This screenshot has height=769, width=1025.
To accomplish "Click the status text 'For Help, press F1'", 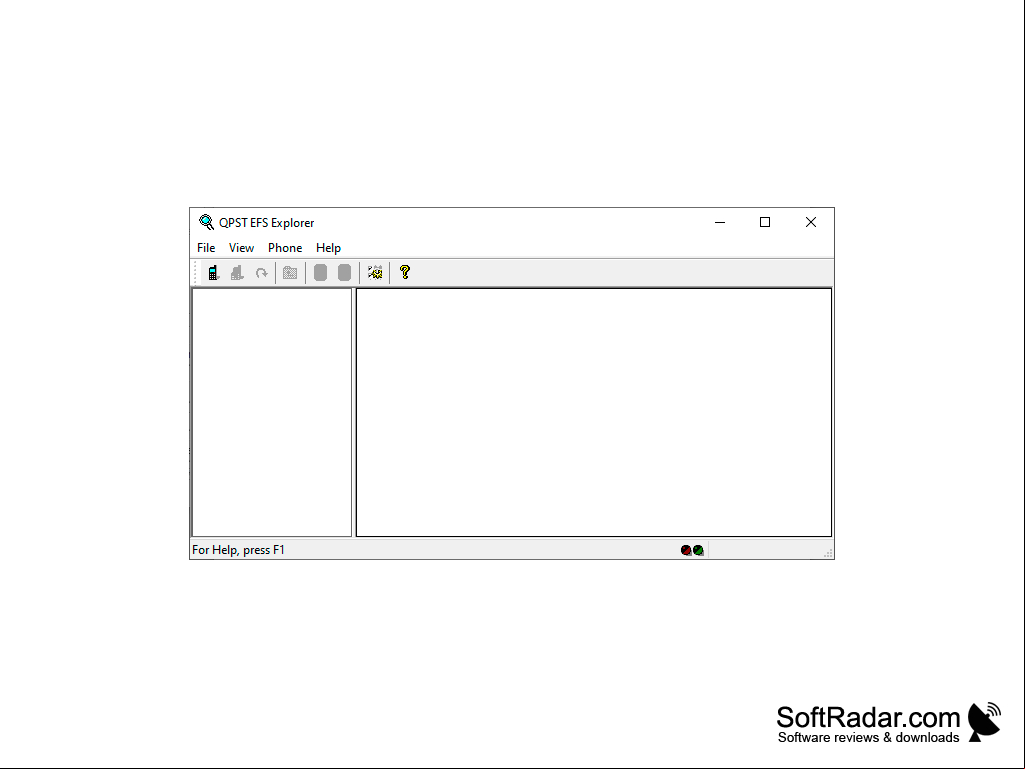I will tap(239, 550).
